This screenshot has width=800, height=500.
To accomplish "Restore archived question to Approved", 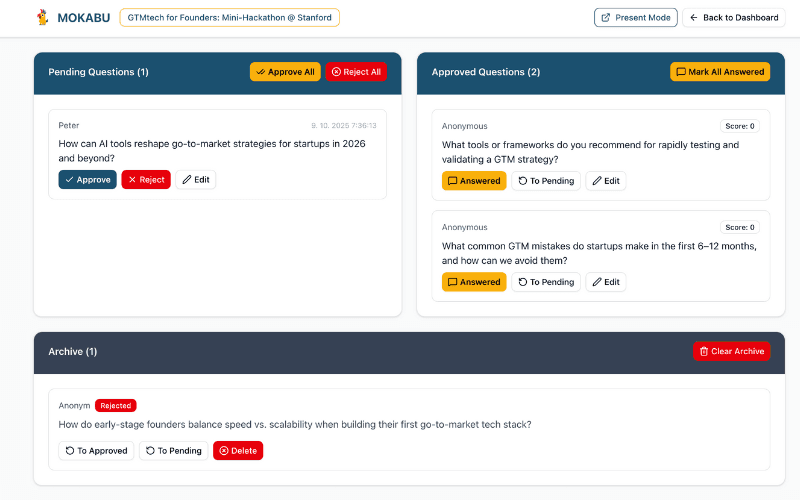I will (96, 451).
